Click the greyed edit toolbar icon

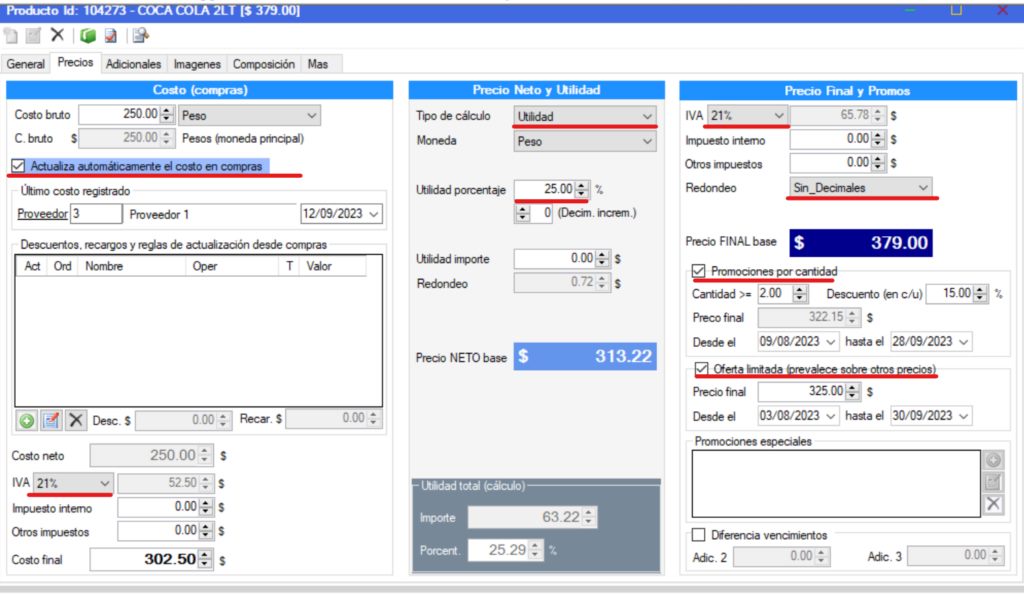[x=33, y=35]
